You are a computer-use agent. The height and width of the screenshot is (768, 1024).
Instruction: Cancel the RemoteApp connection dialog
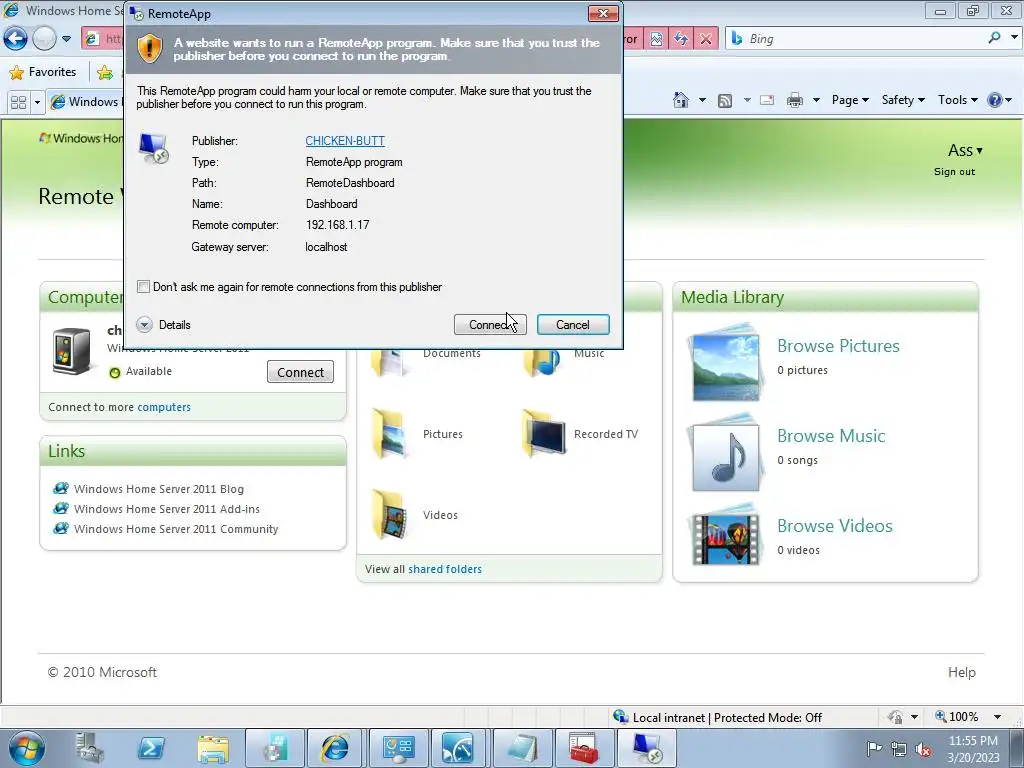click(573, 325)
